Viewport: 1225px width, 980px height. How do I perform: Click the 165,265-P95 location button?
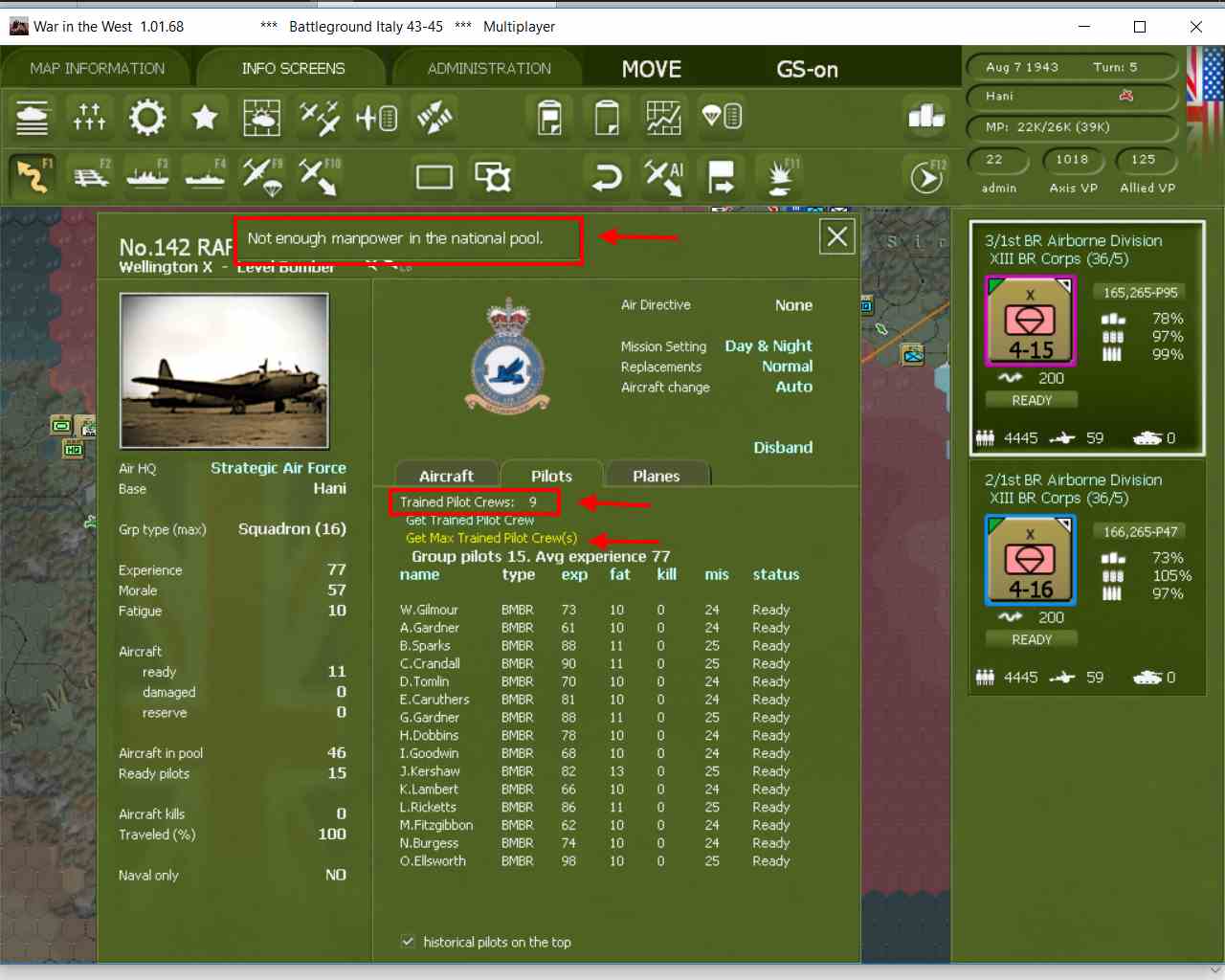(x=1140, y=292)
